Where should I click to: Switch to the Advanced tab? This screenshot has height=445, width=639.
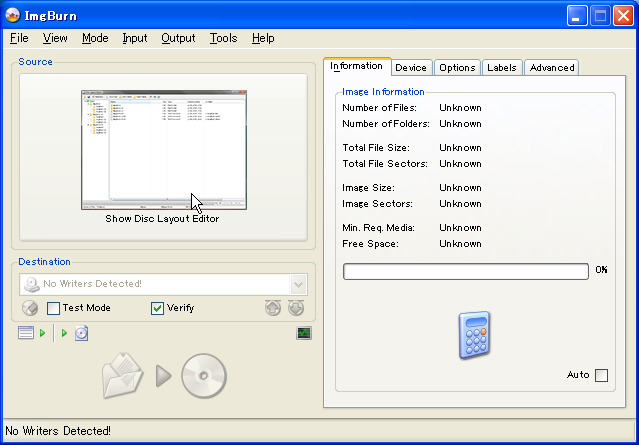click(552, 68)
